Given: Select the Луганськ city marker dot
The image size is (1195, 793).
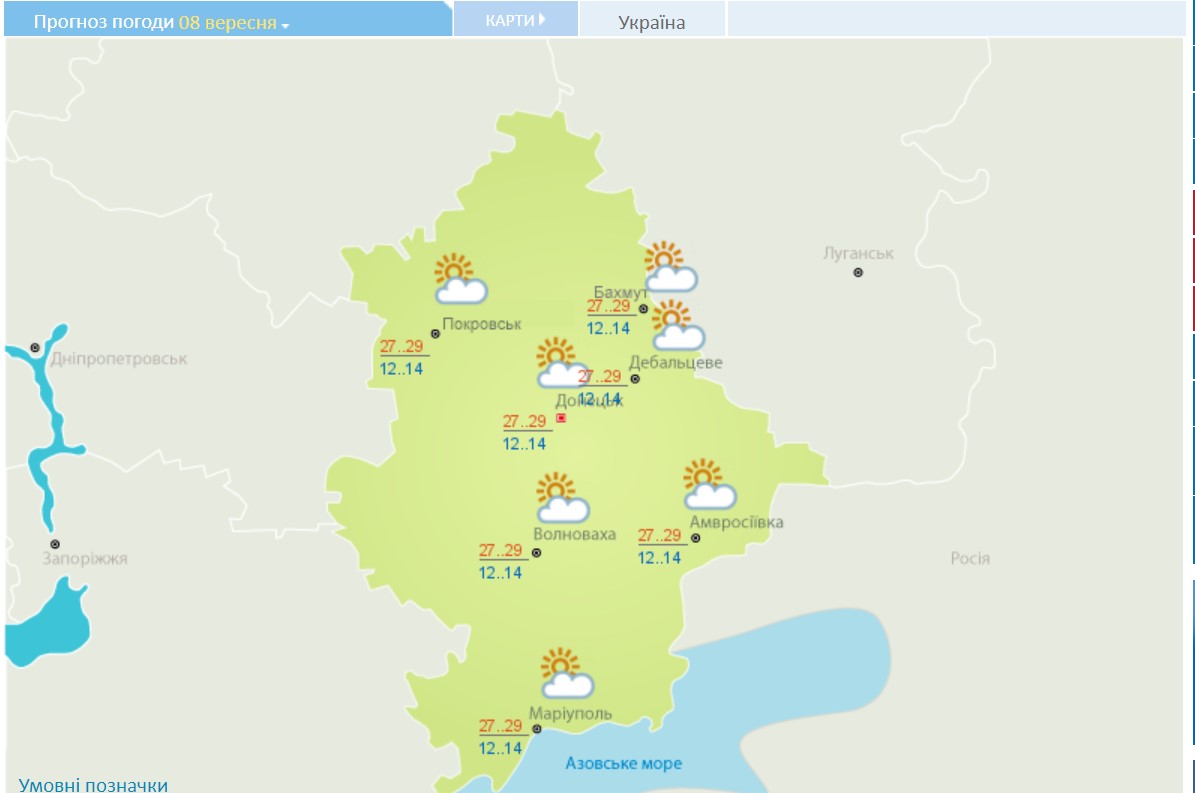Looking at the screenshot, I should point(858,273).
